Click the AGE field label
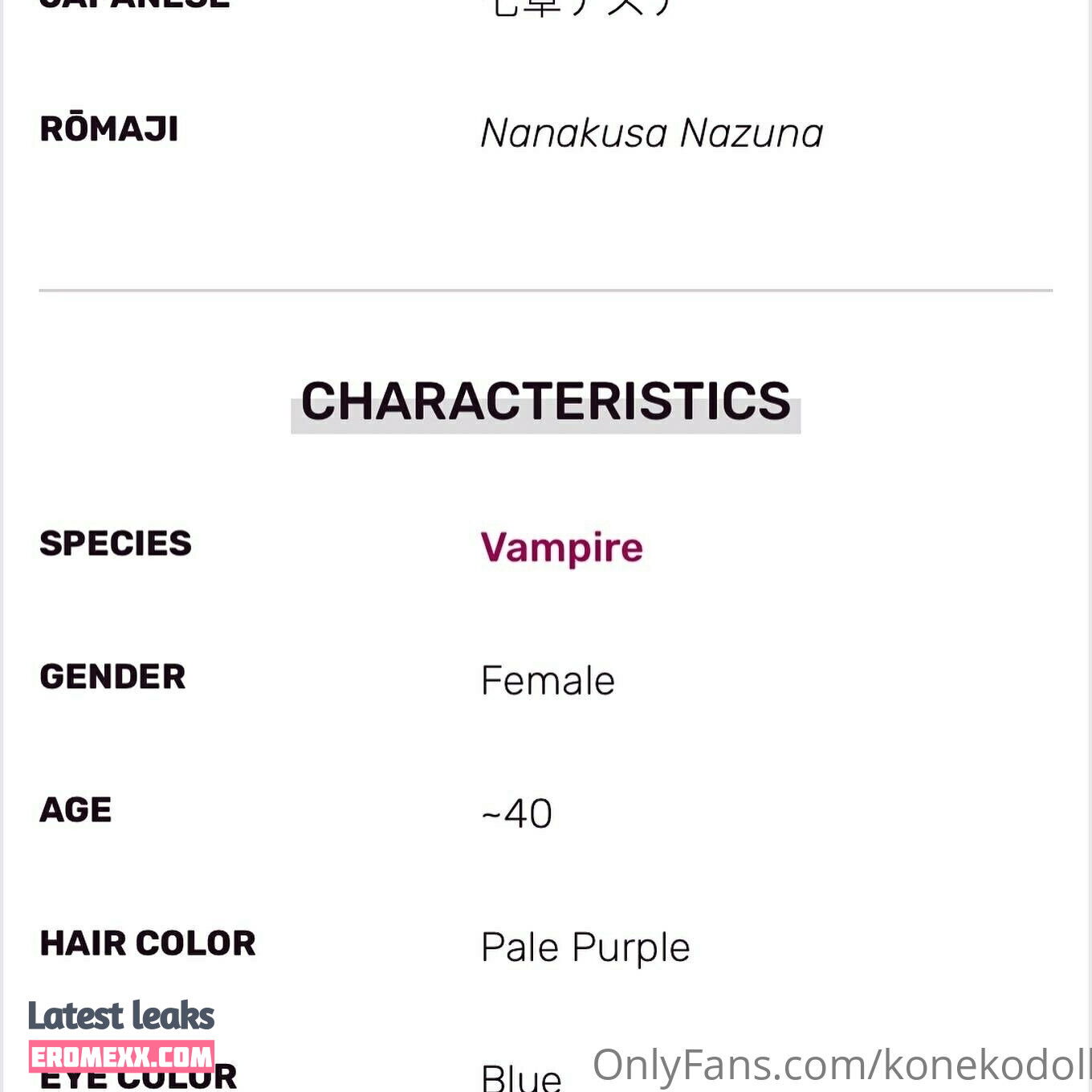This screenshot has height=1092, width=1092. pos(75,810)
